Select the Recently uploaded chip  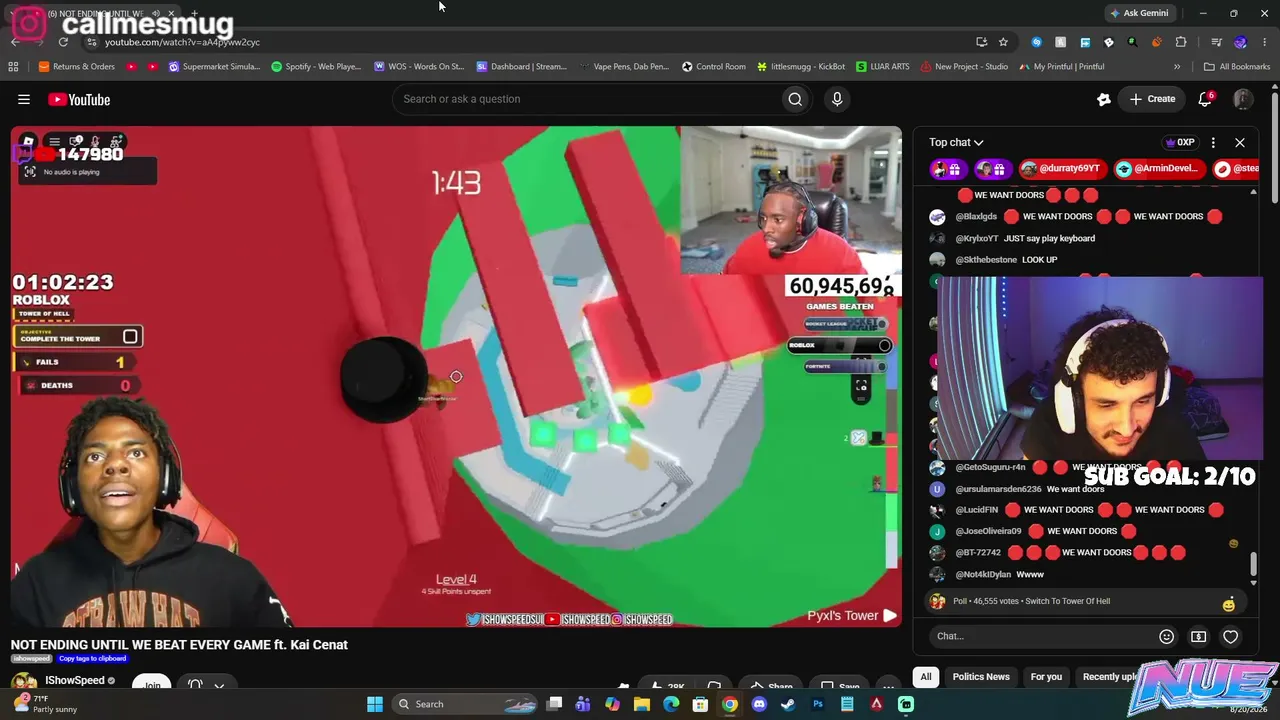click(x=1110, y=677)
